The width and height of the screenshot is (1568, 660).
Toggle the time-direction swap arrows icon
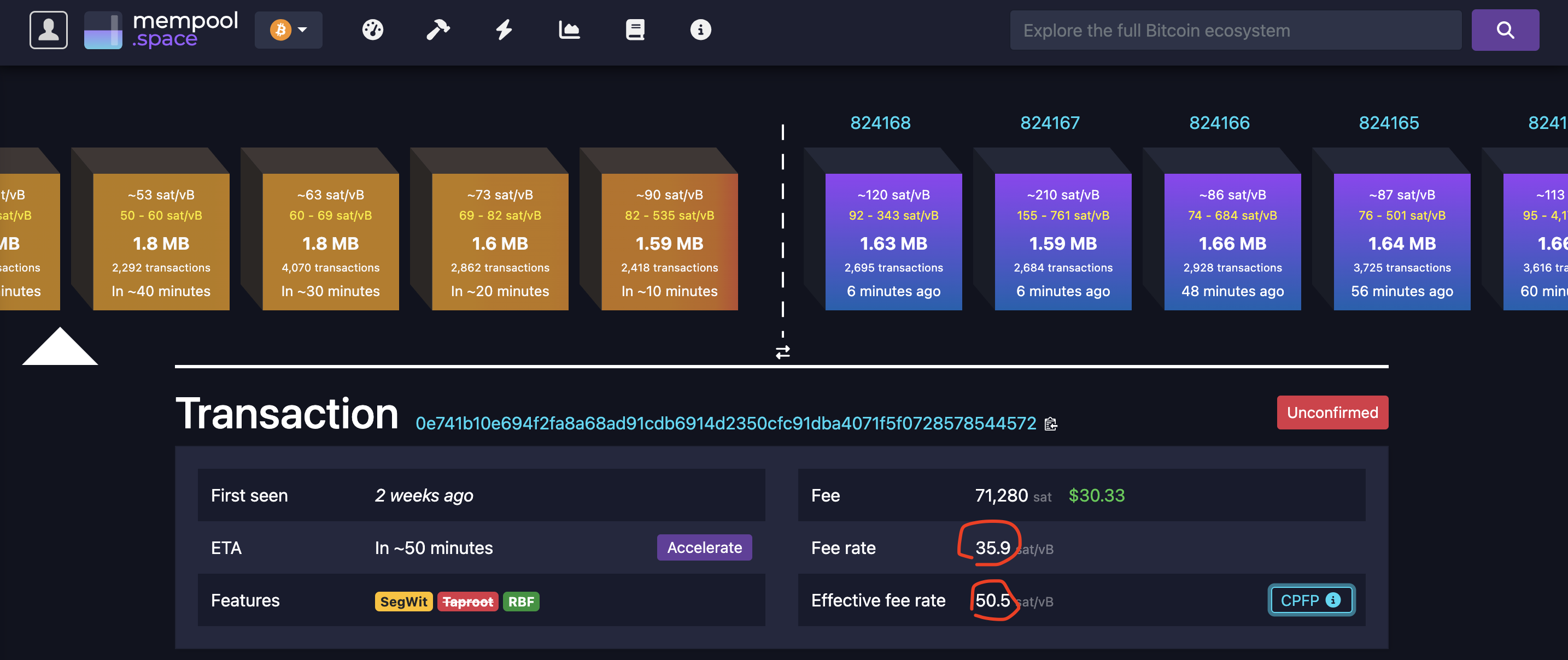(x=783, y=352)
